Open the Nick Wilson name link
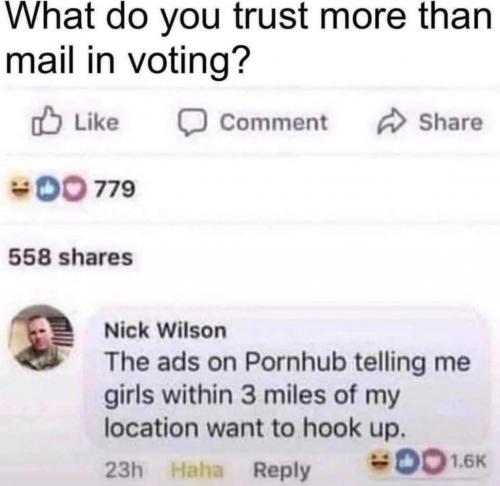This screenshot has height=486, width=500. [x=166, y=331]
